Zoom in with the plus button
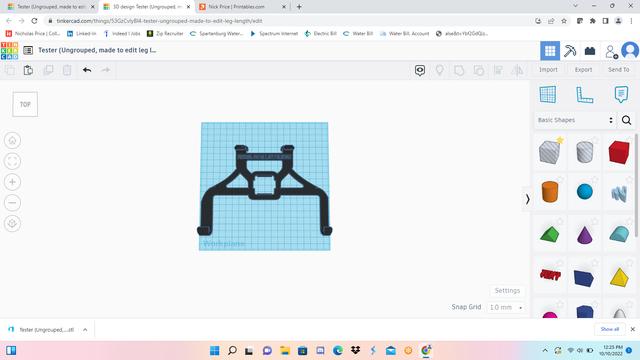This screenshot has width=640, height=360. click(12, 182)
